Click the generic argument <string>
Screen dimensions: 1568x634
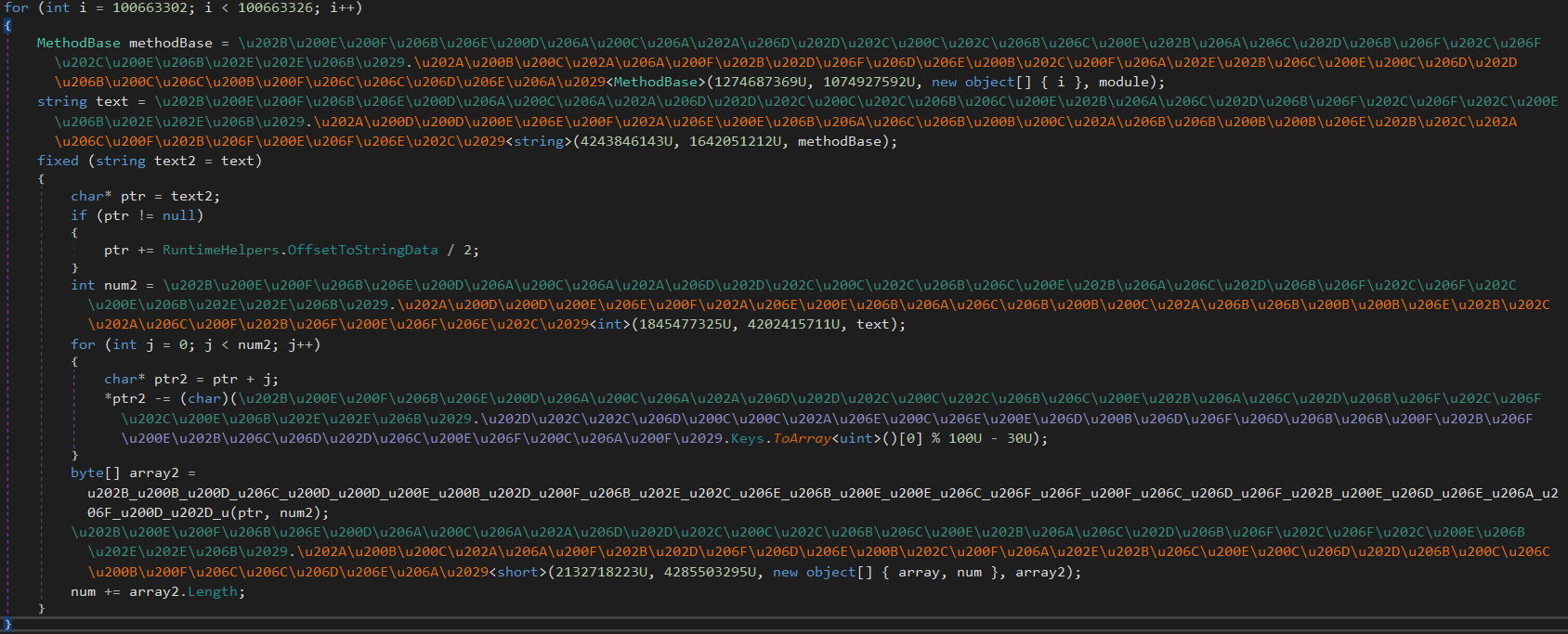(539, 141)
